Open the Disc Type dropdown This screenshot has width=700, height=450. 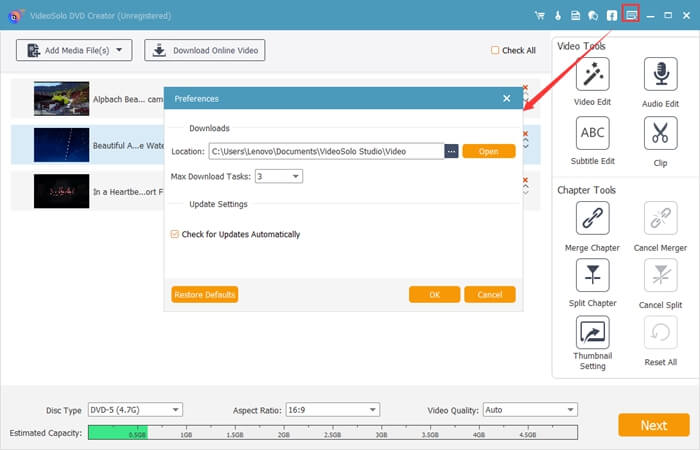coord(135,410)
